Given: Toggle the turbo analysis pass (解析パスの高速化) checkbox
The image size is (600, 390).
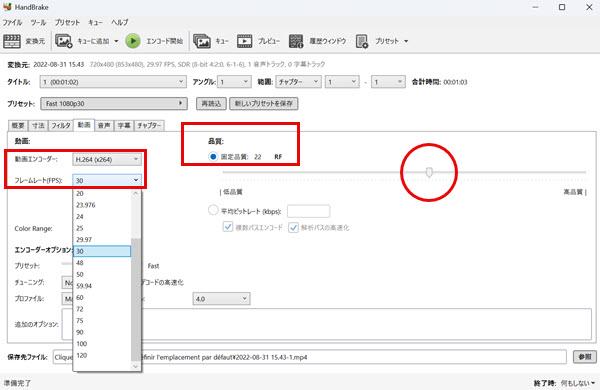Looking at the screenshot, I should tap(293, 227).
